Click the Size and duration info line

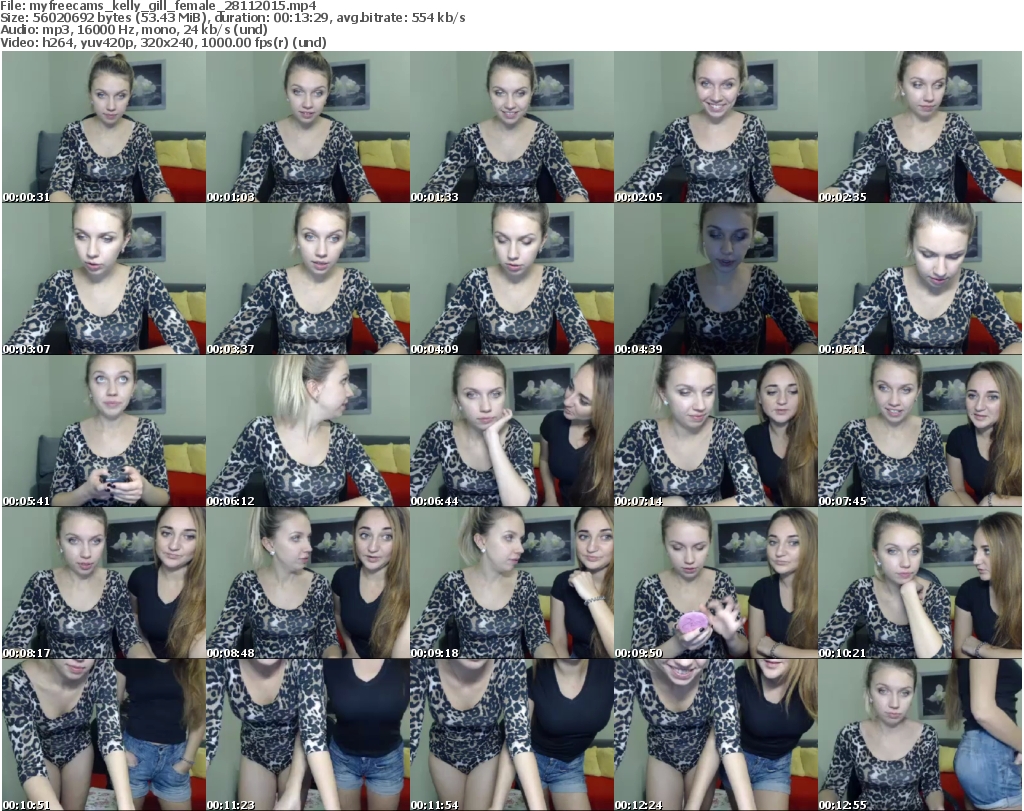tap(232, 18)
